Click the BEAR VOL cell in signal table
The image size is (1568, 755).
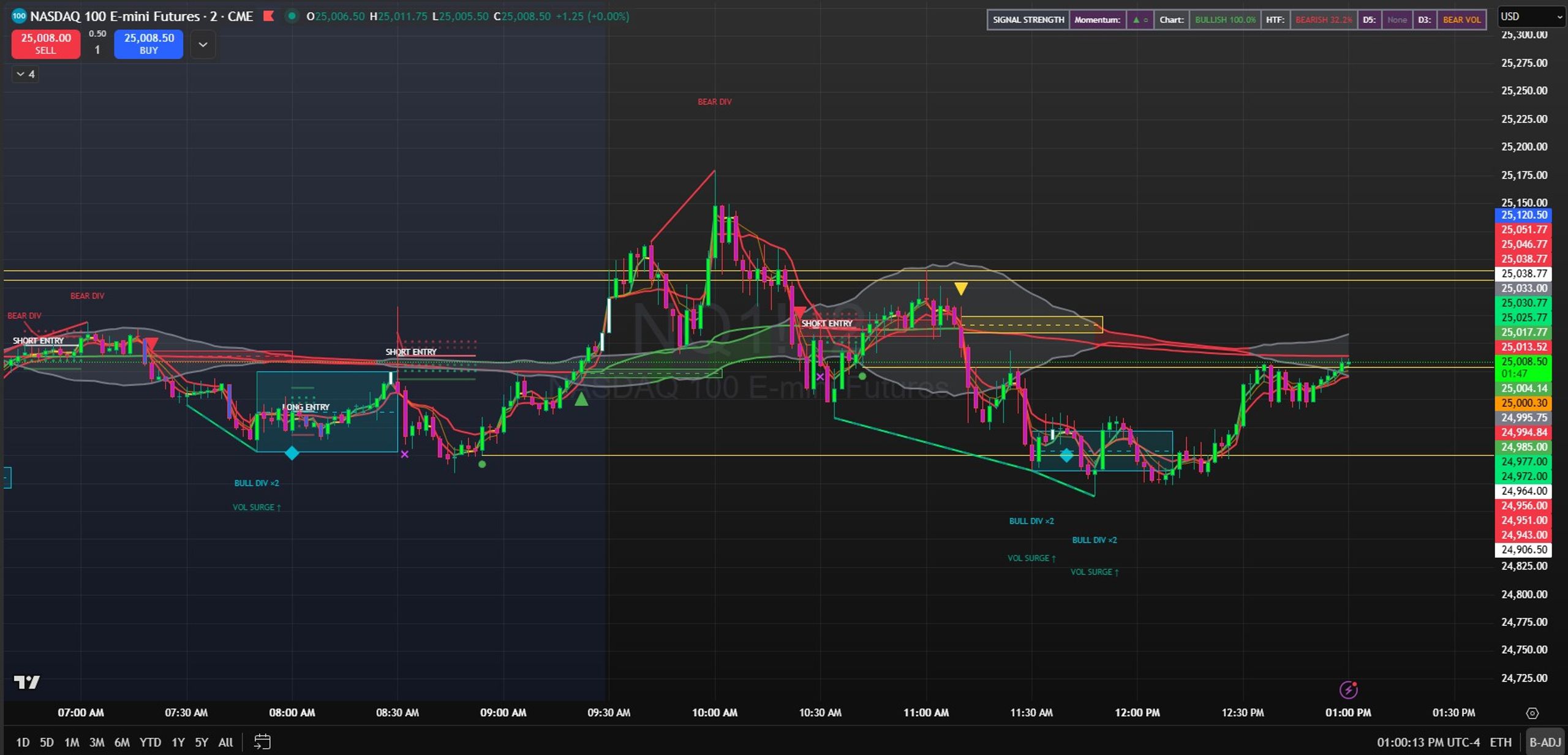click(x=1461, y=20)
